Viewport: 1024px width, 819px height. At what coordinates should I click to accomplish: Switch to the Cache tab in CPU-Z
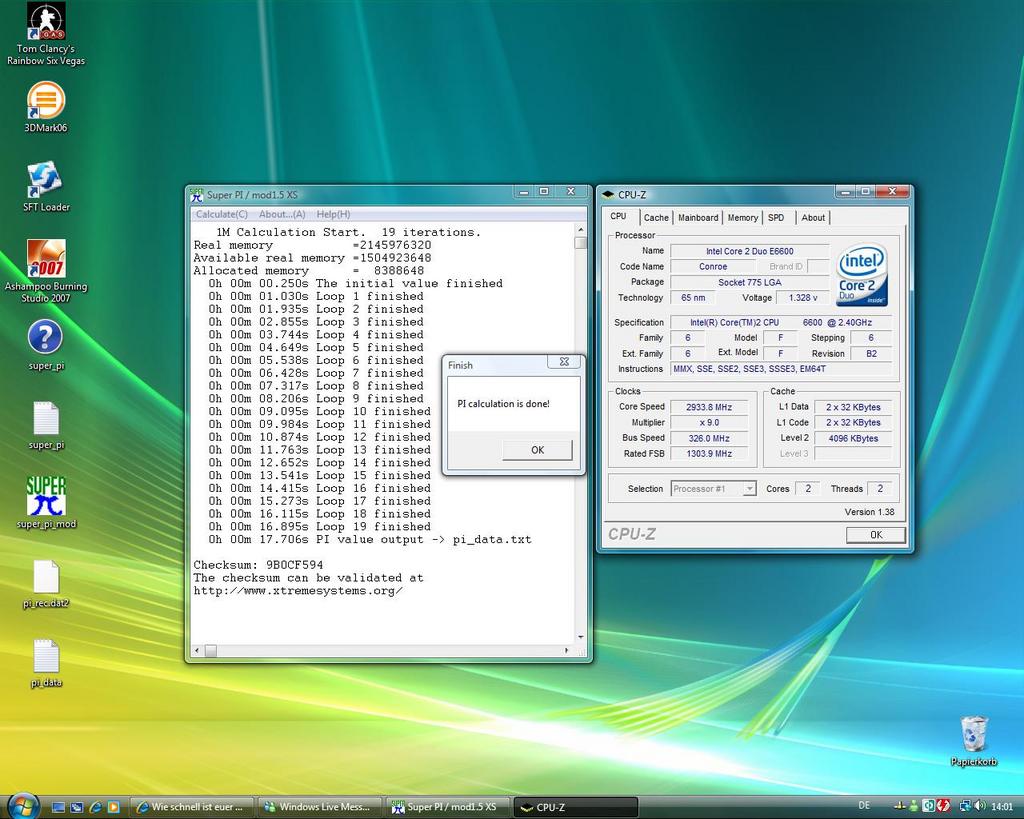point(656,217)
